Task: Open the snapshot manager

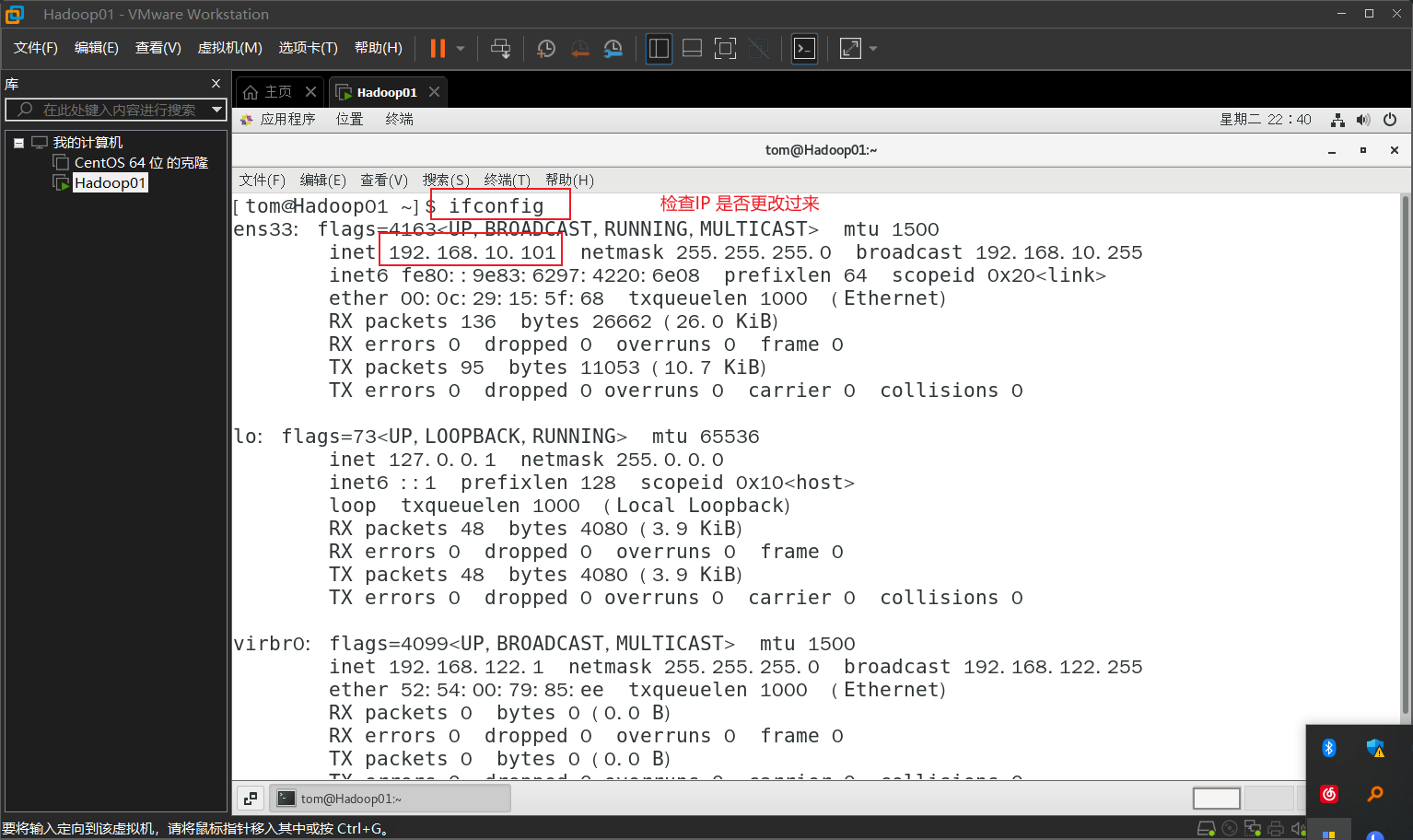Action: click(613, 49)
